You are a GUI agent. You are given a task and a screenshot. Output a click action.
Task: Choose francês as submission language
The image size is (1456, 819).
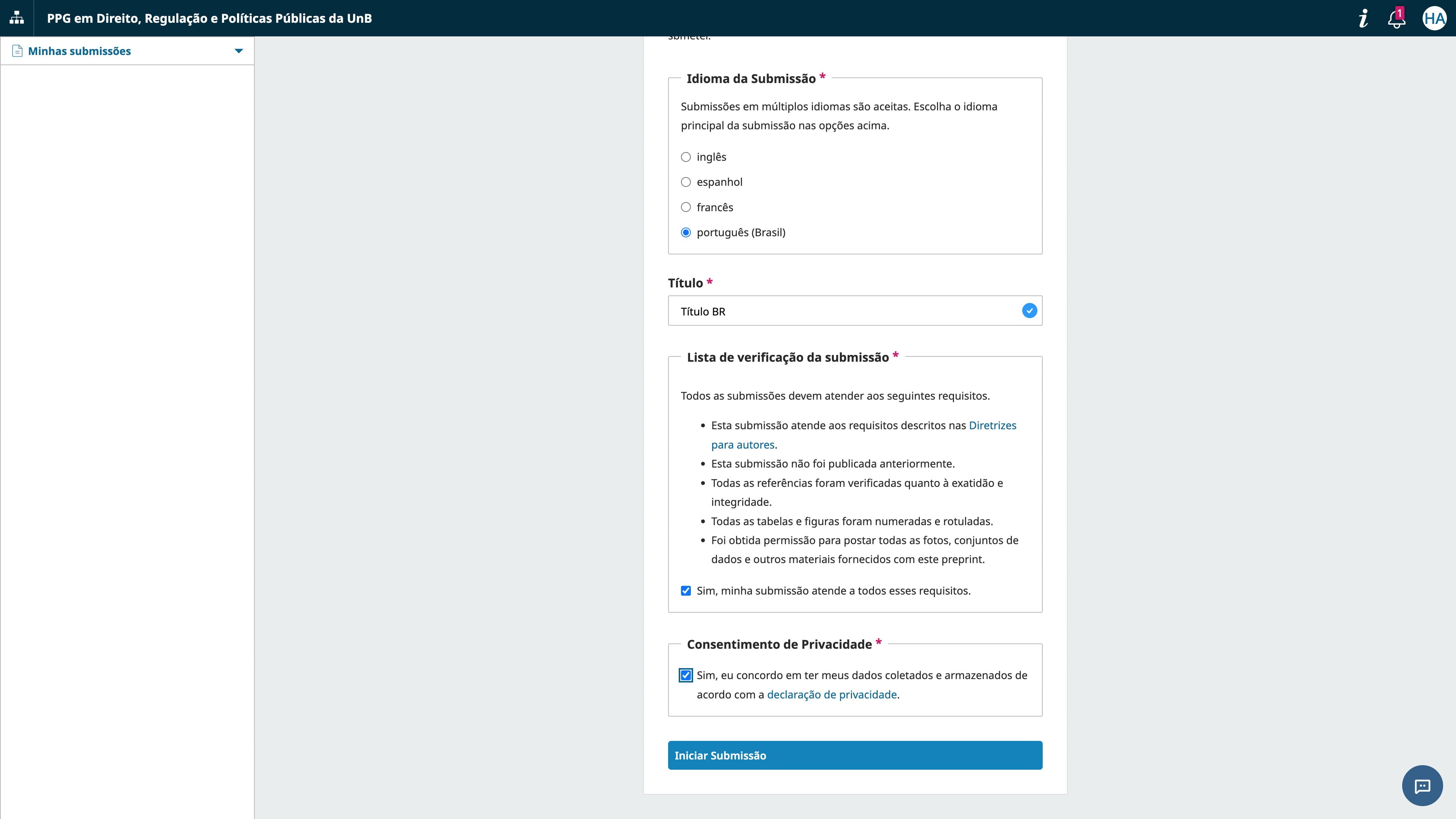(x=686, y=207)
